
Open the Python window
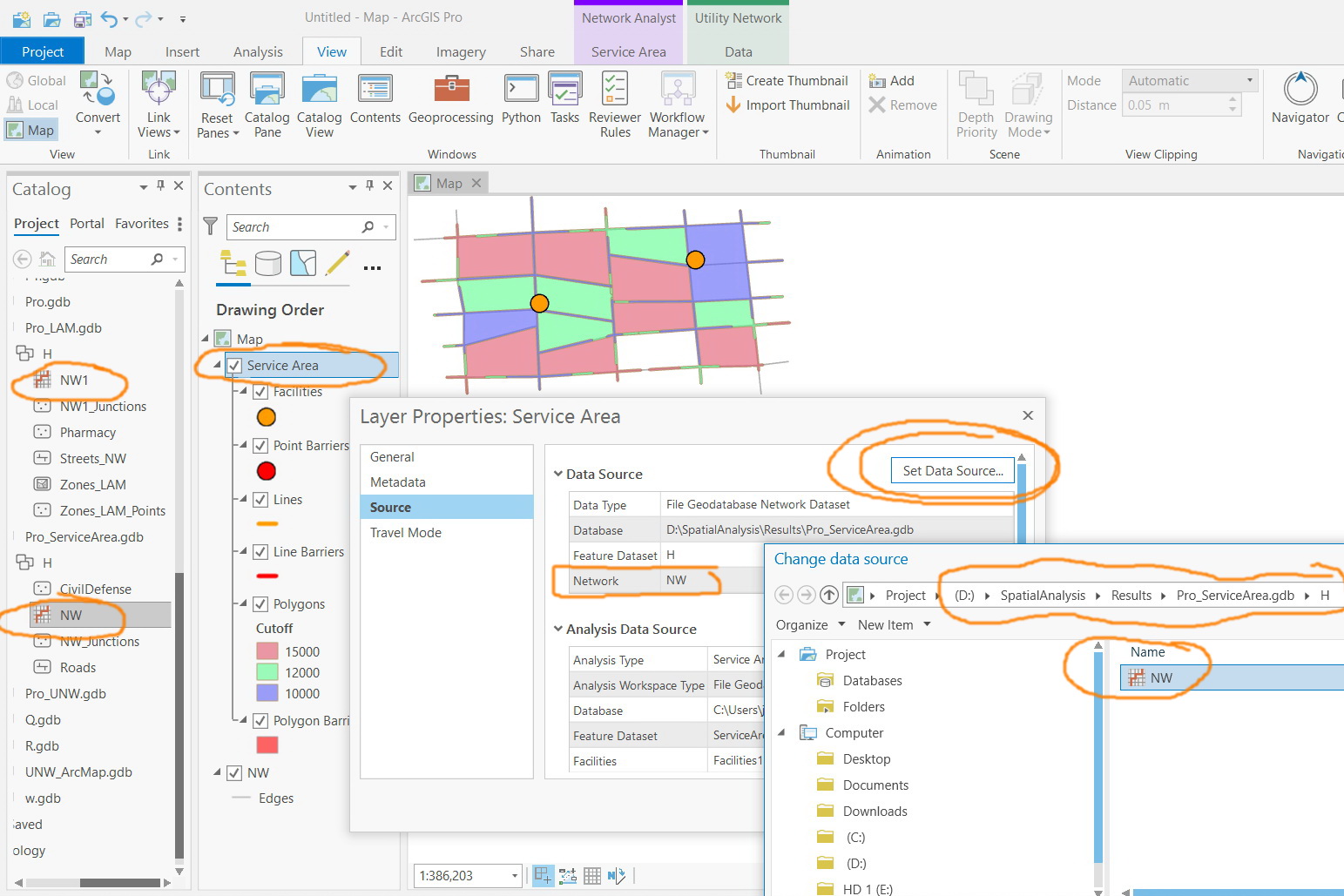(x=521, y=98)
